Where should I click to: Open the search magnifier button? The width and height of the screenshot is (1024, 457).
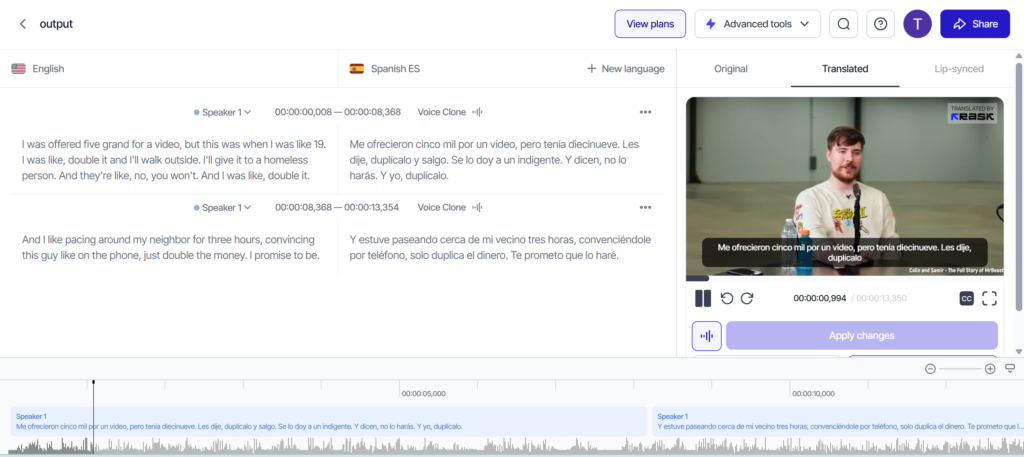coord(843,24)
